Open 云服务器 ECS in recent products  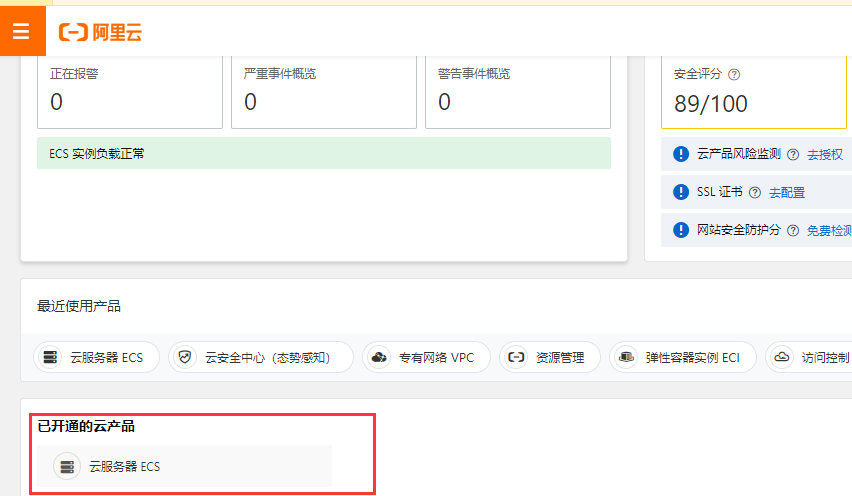pyautogui.click(x=97, y=357)
